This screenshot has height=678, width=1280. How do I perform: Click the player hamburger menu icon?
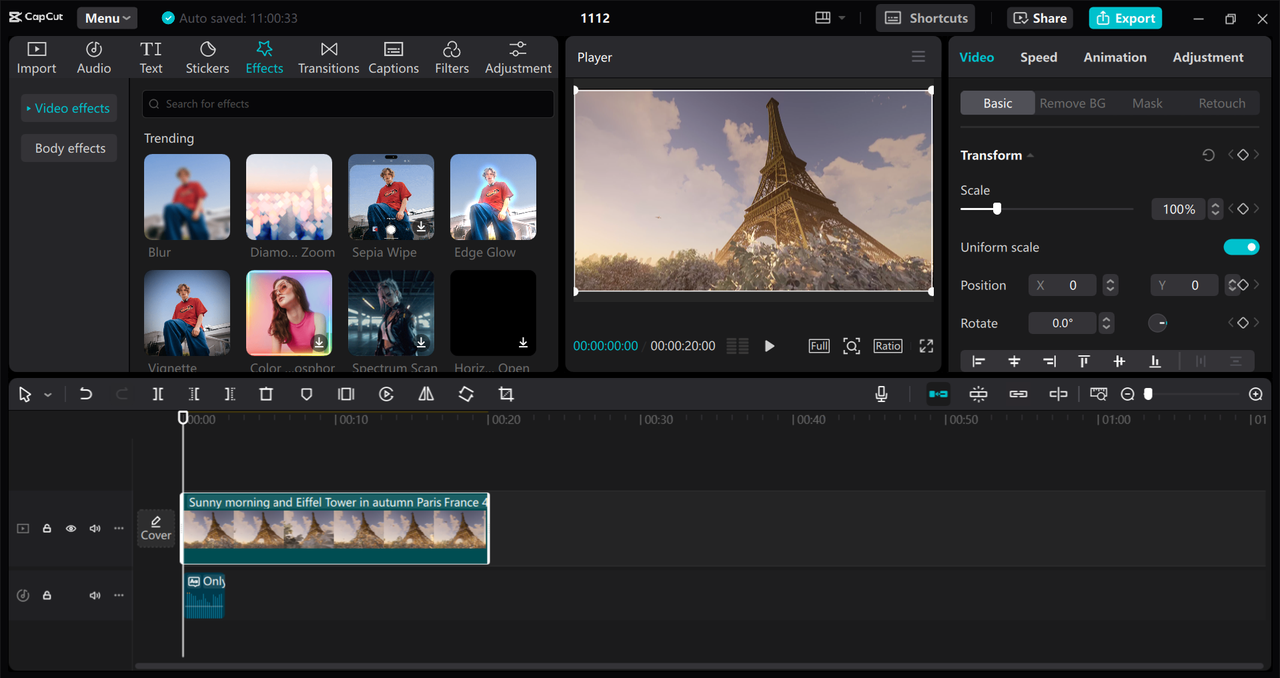click(x=918, y=57)
